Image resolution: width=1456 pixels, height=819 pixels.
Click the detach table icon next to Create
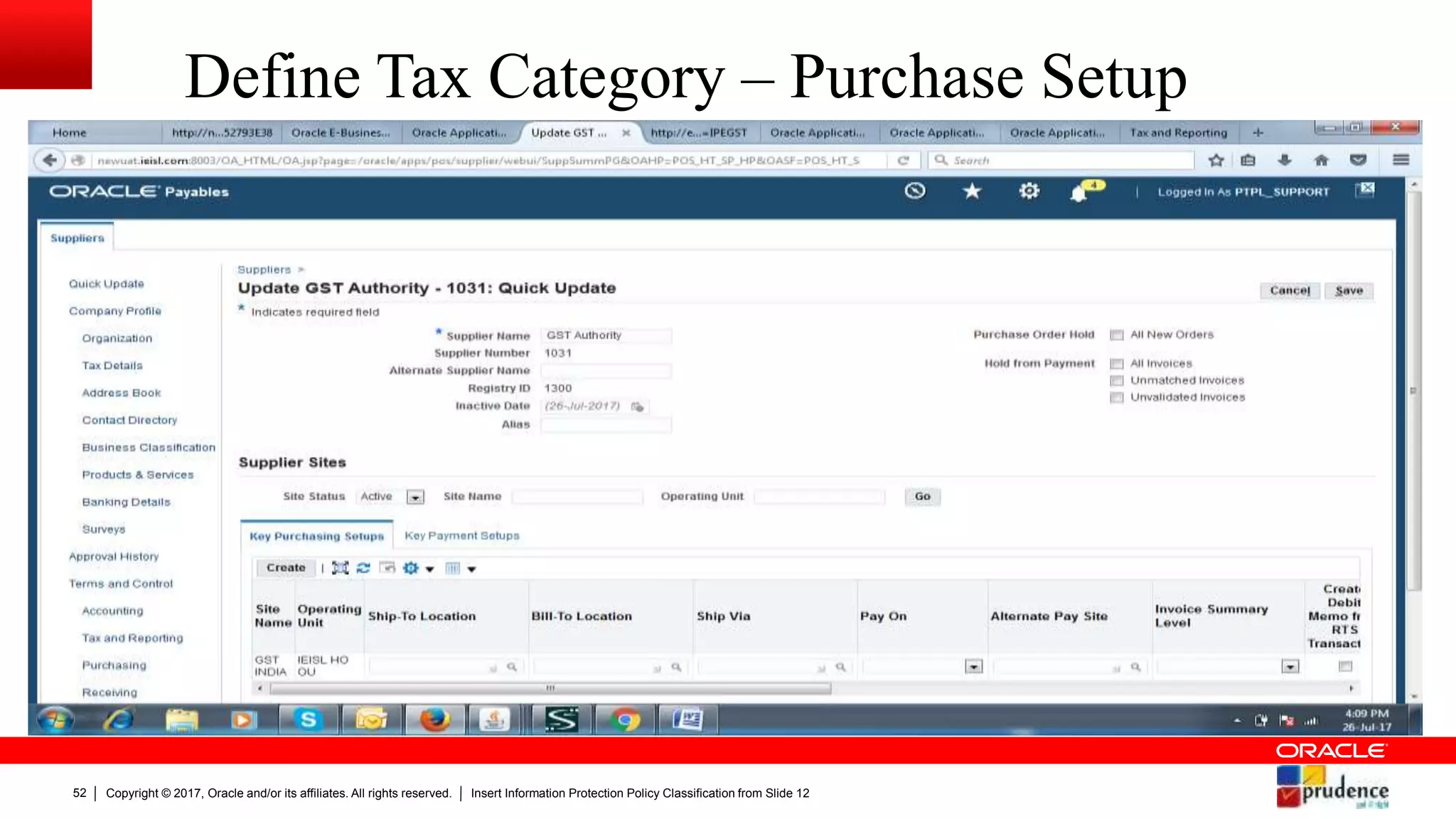point(341,568)
